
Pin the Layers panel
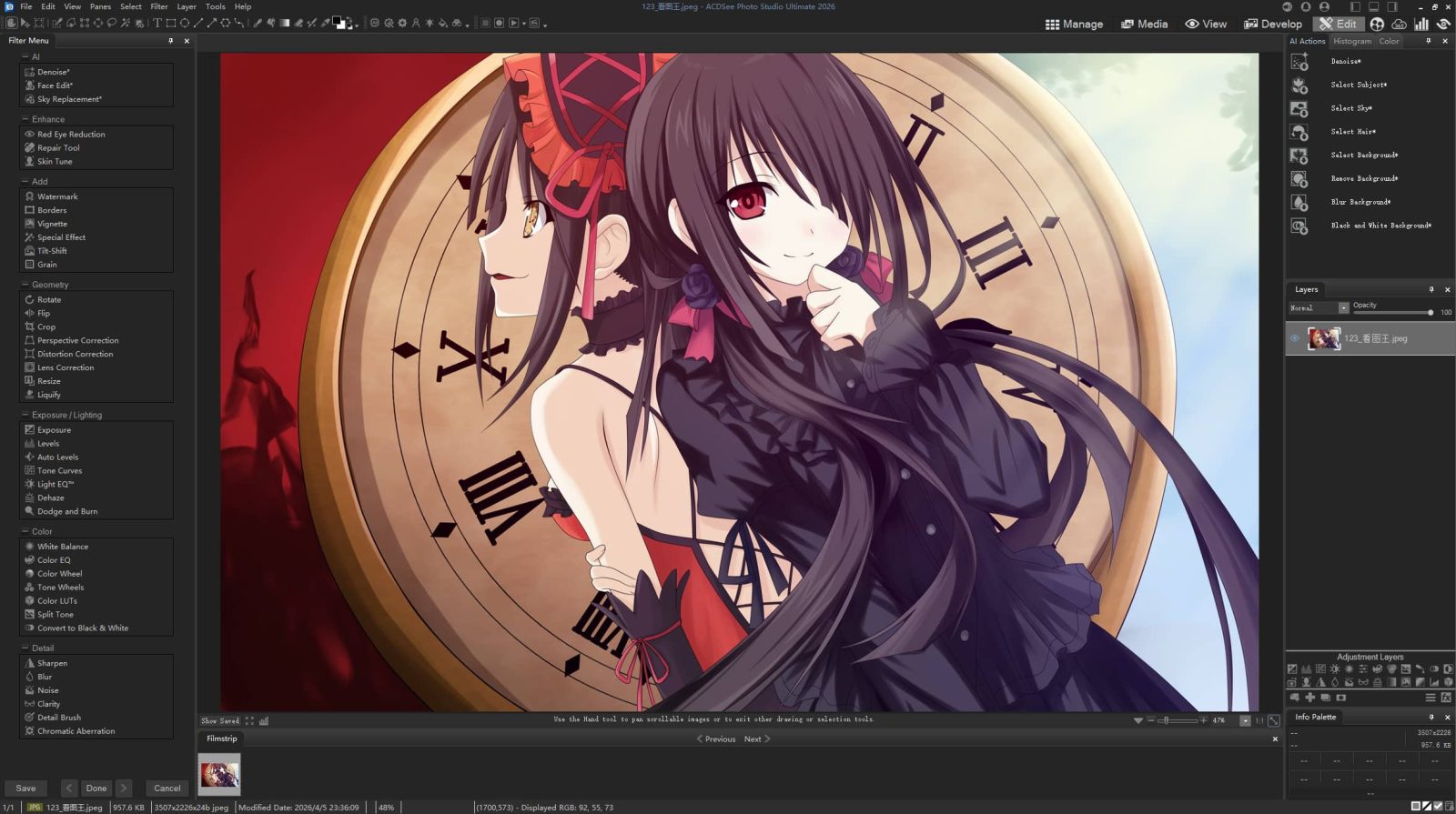tap(1431, 289)
